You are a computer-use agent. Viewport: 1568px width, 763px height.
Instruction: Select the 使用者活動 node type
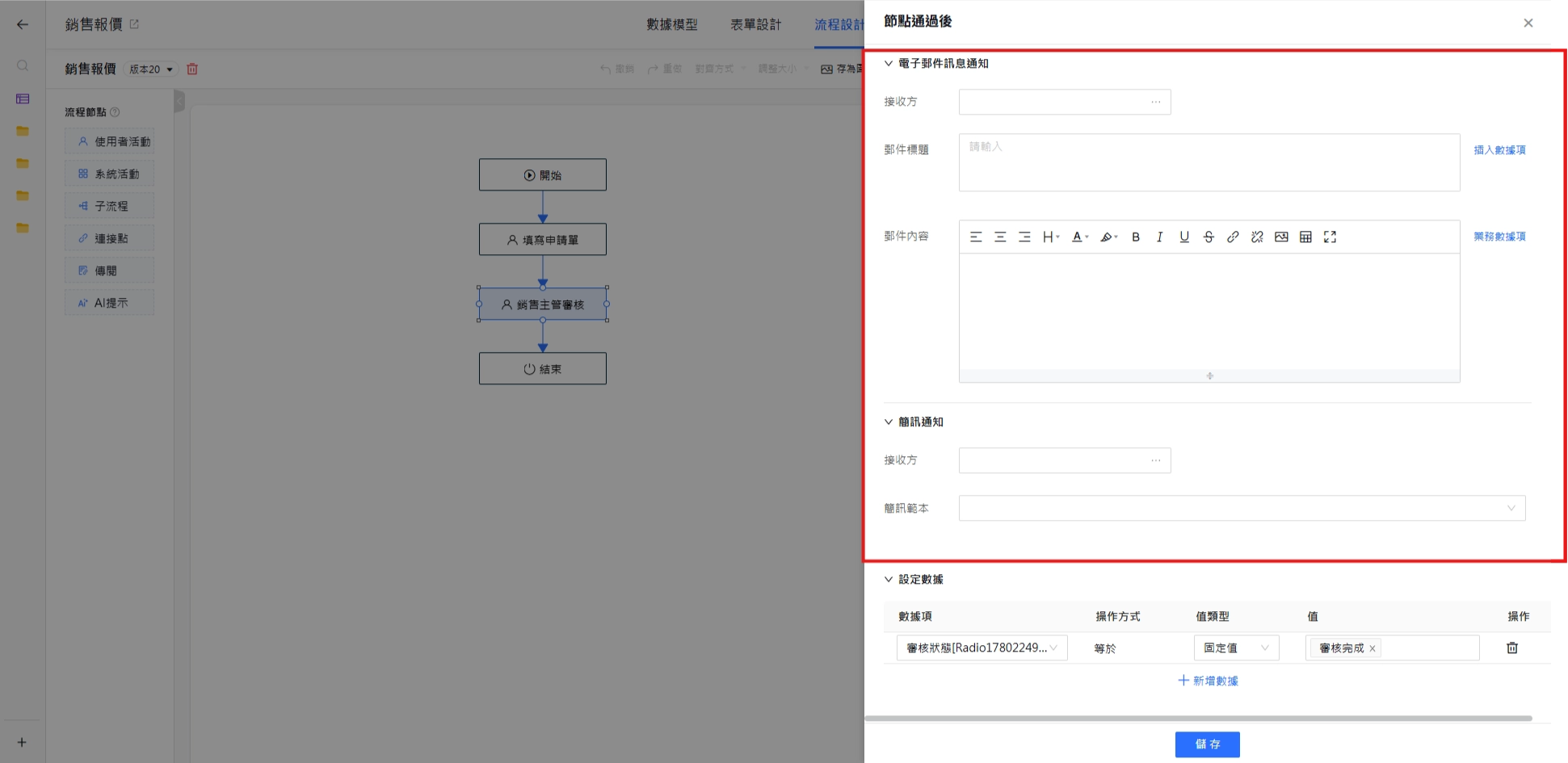pyautogui.click(x=109, y=141)
